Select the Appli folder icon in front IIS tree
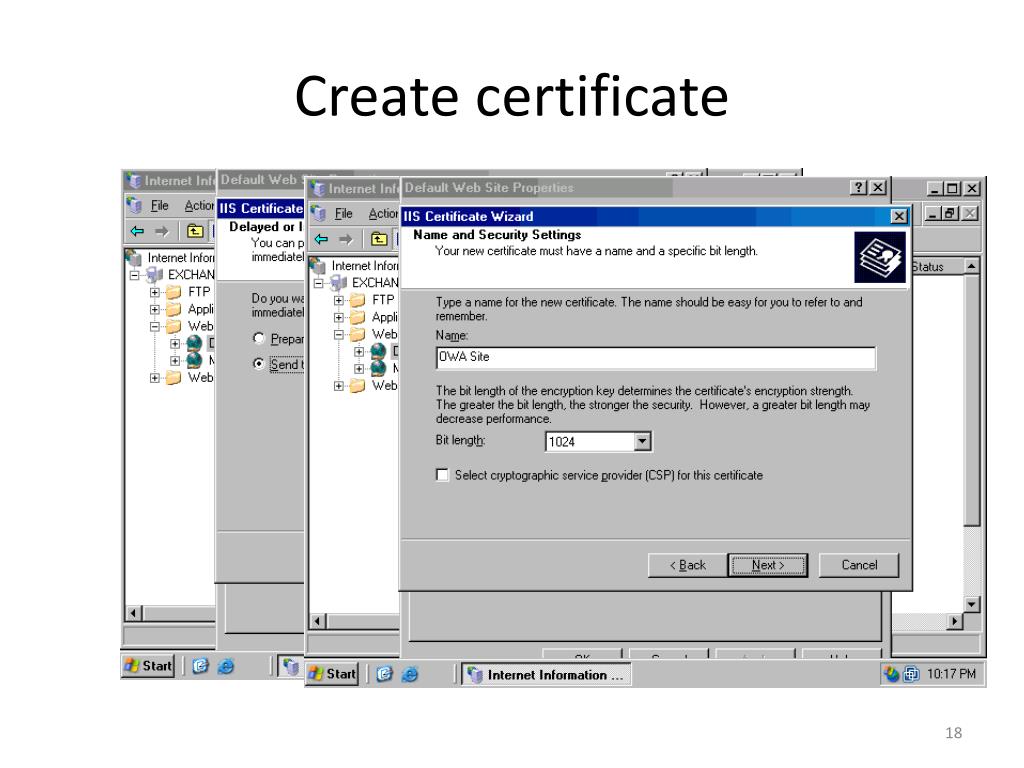The image size is (1024, 768). tap(357, 317)
